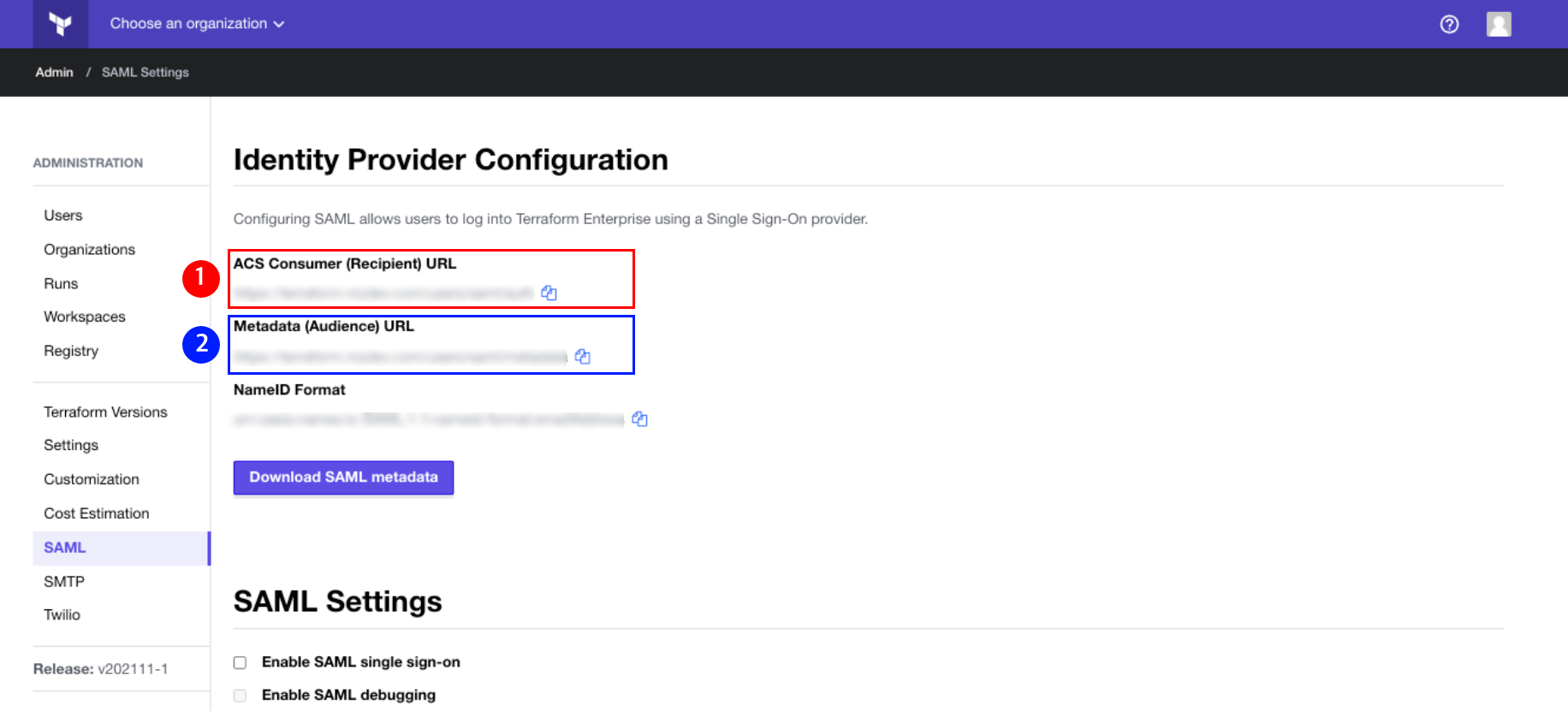
Task: Expand the Choose an organization dropdown
Action: tap(197, 24)
